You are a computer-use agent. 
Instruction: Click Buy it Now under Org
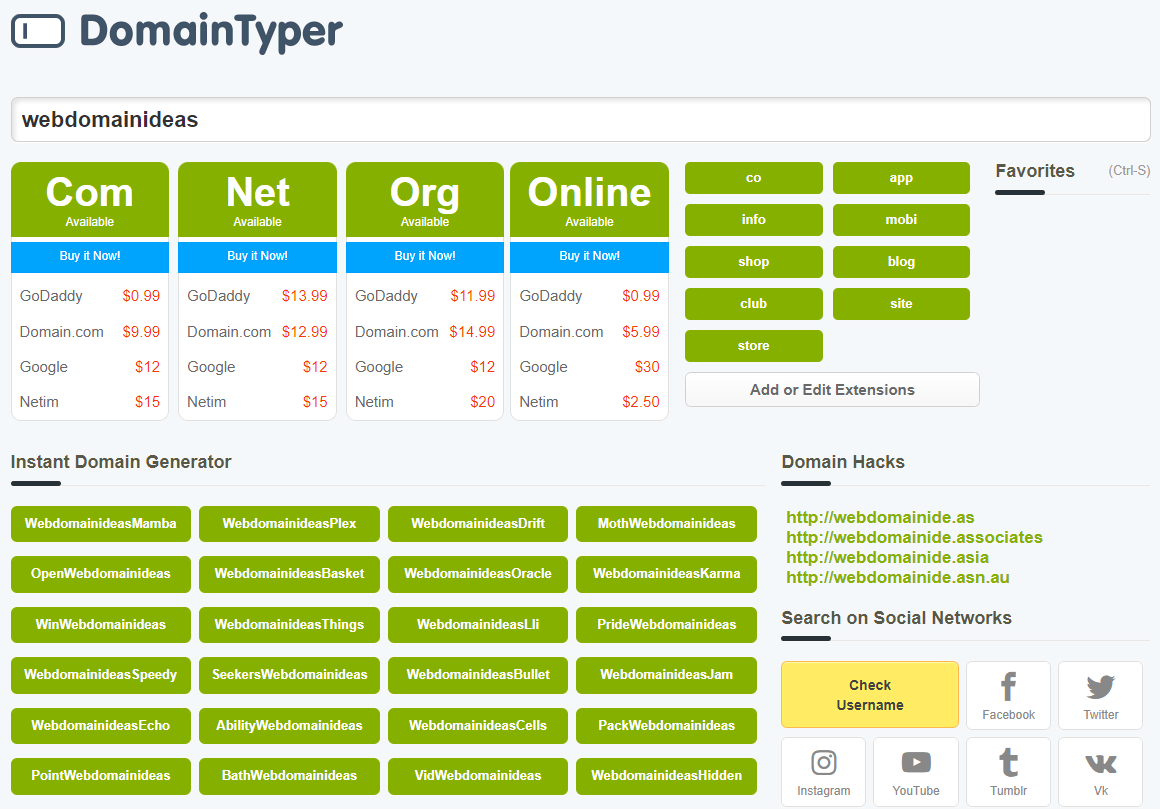point(425,256)
